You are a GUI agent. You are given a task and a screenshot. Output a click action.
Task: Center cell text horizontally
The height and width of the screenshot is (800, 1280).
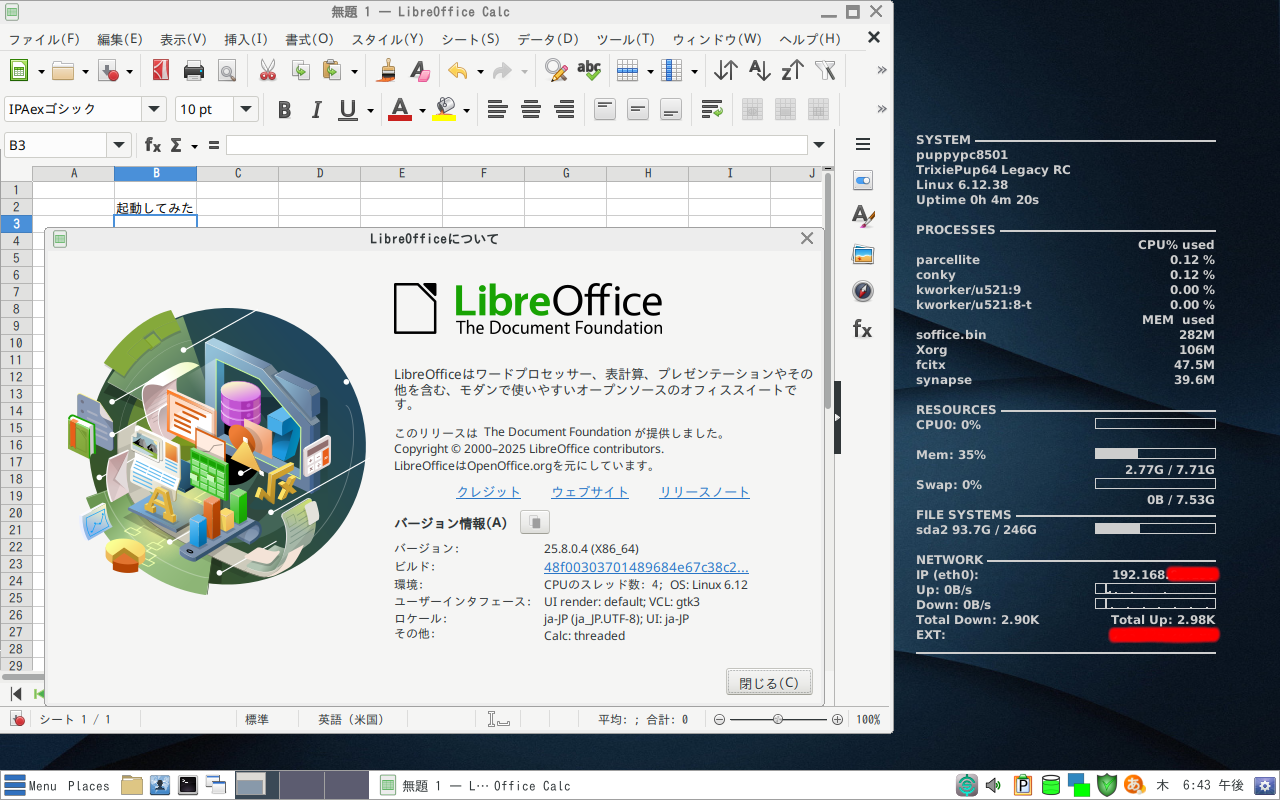(531, 109)
